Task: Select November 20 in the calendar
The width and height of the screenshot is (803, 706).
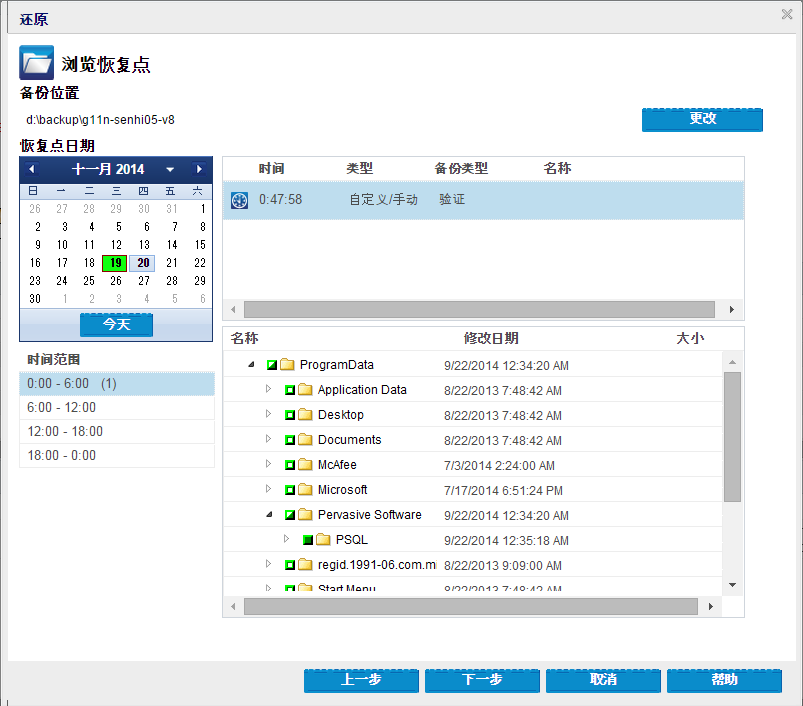Action: click(x=144, y=263)
